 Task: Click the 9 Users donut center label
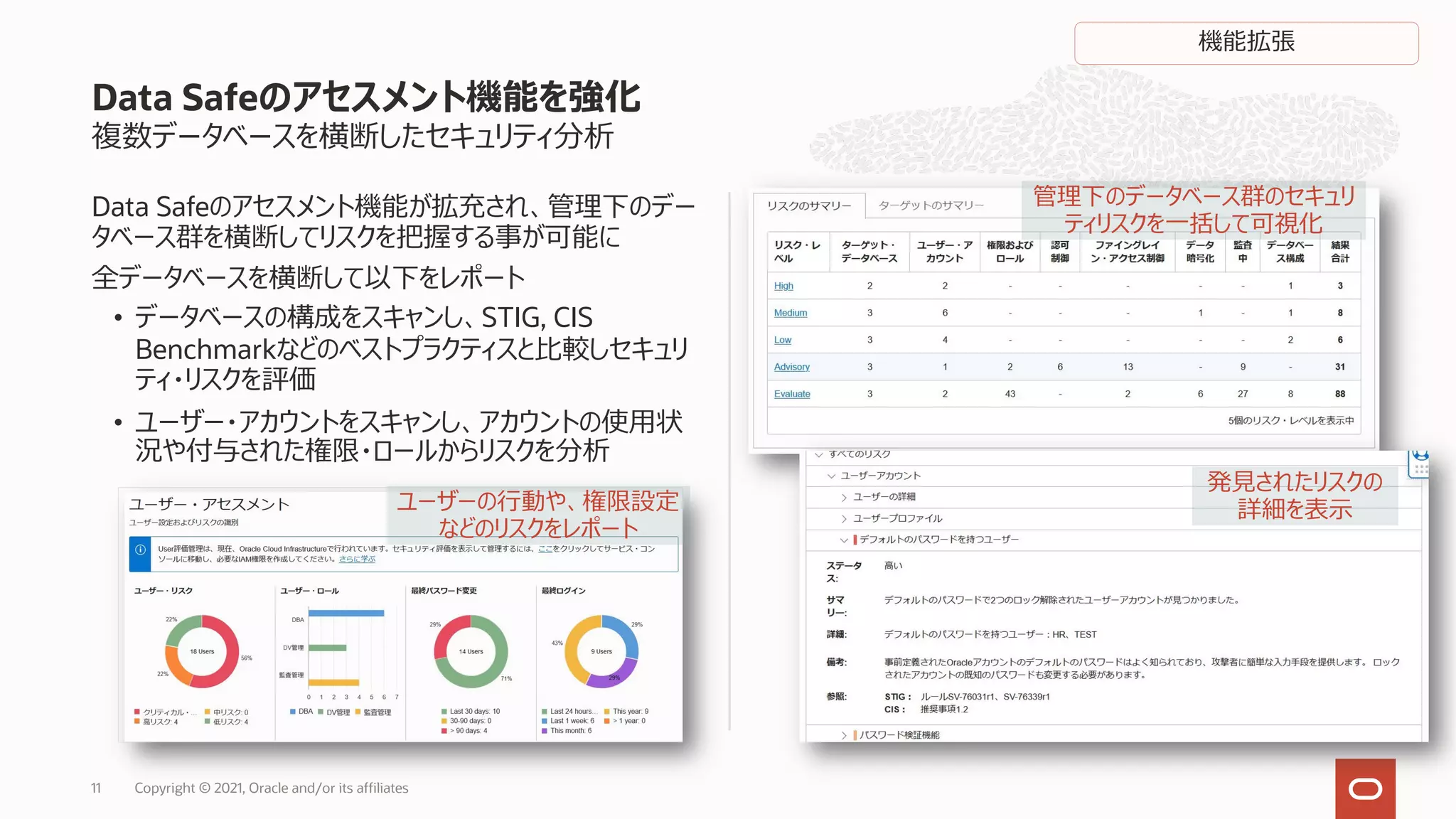click(601, 652)
